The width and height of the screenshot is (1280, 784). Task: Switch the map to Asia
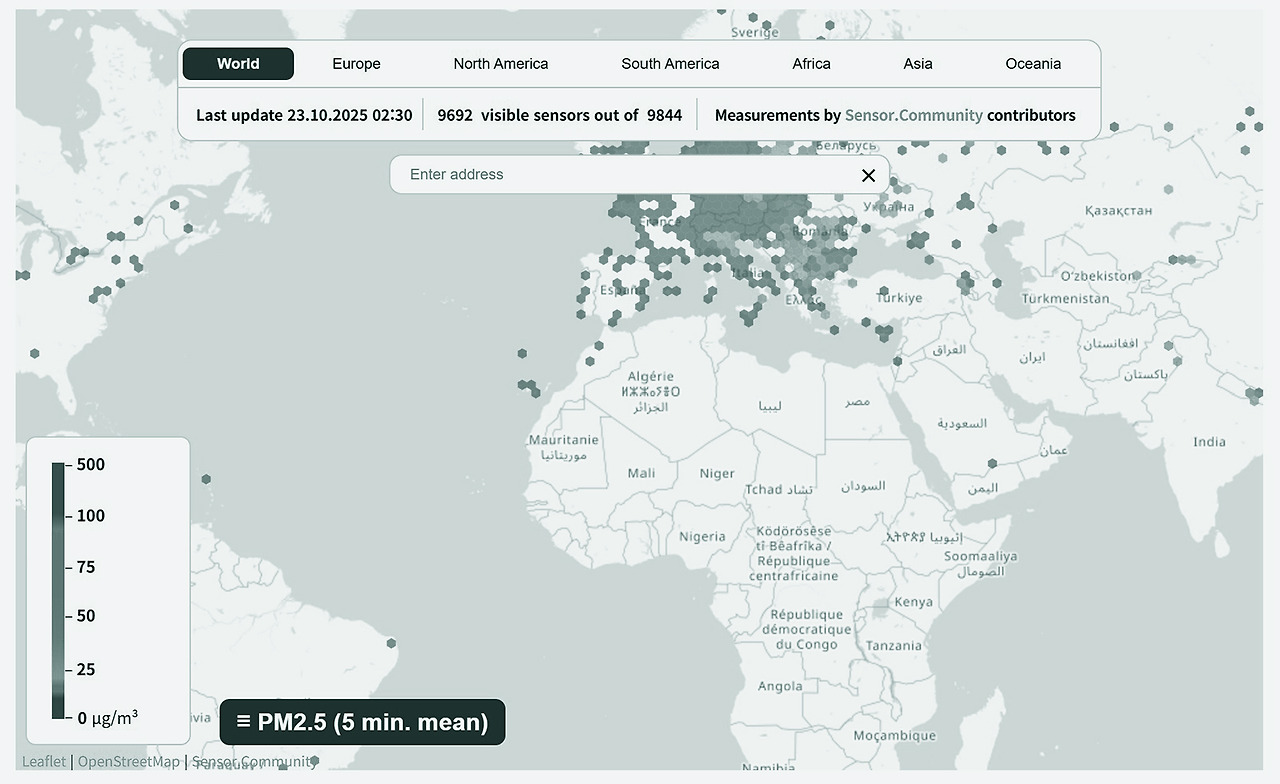(918, 64)
